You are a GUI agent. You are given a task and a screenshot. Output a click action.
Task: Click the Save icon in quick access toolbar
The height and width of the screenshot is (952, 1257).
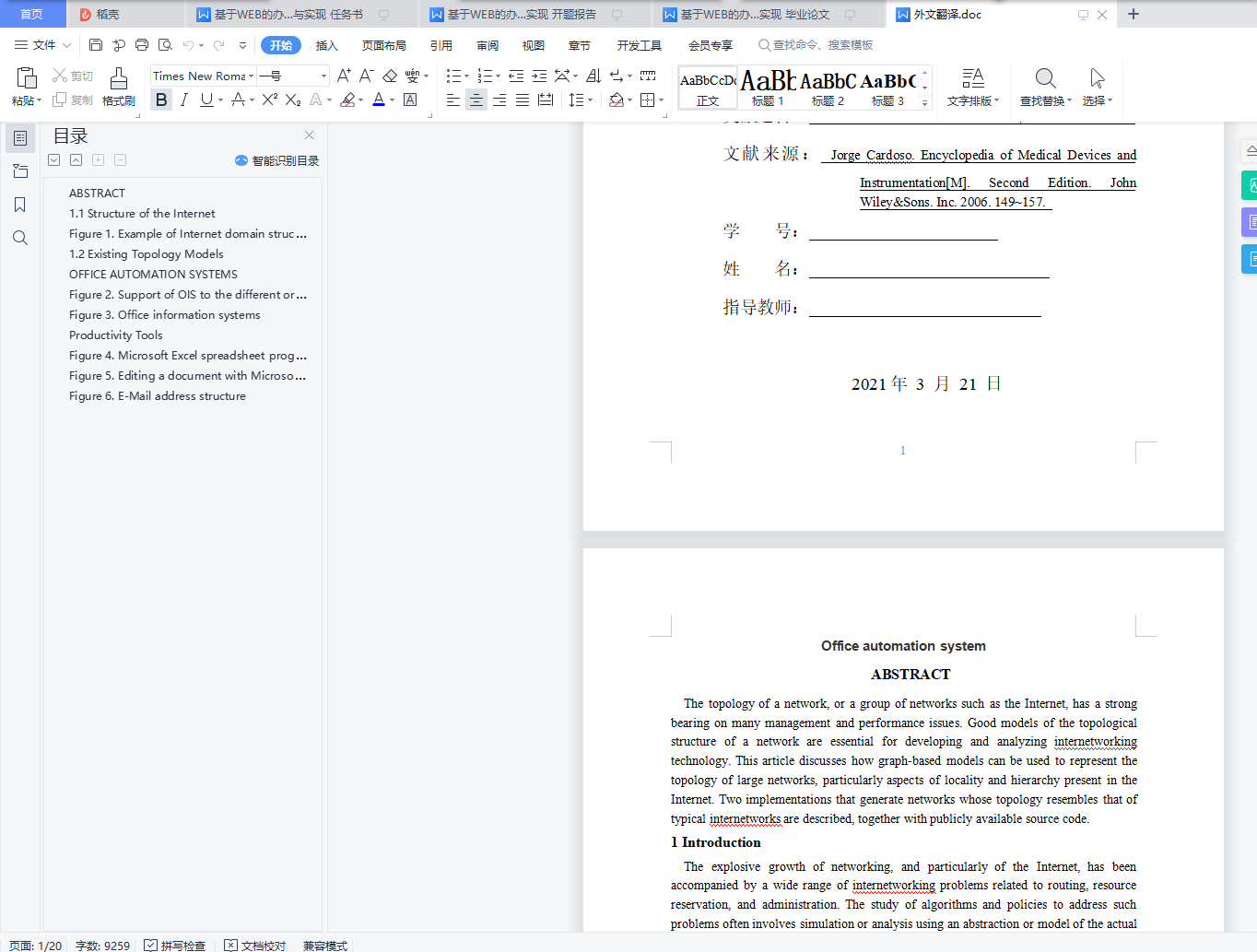[96, 45]
